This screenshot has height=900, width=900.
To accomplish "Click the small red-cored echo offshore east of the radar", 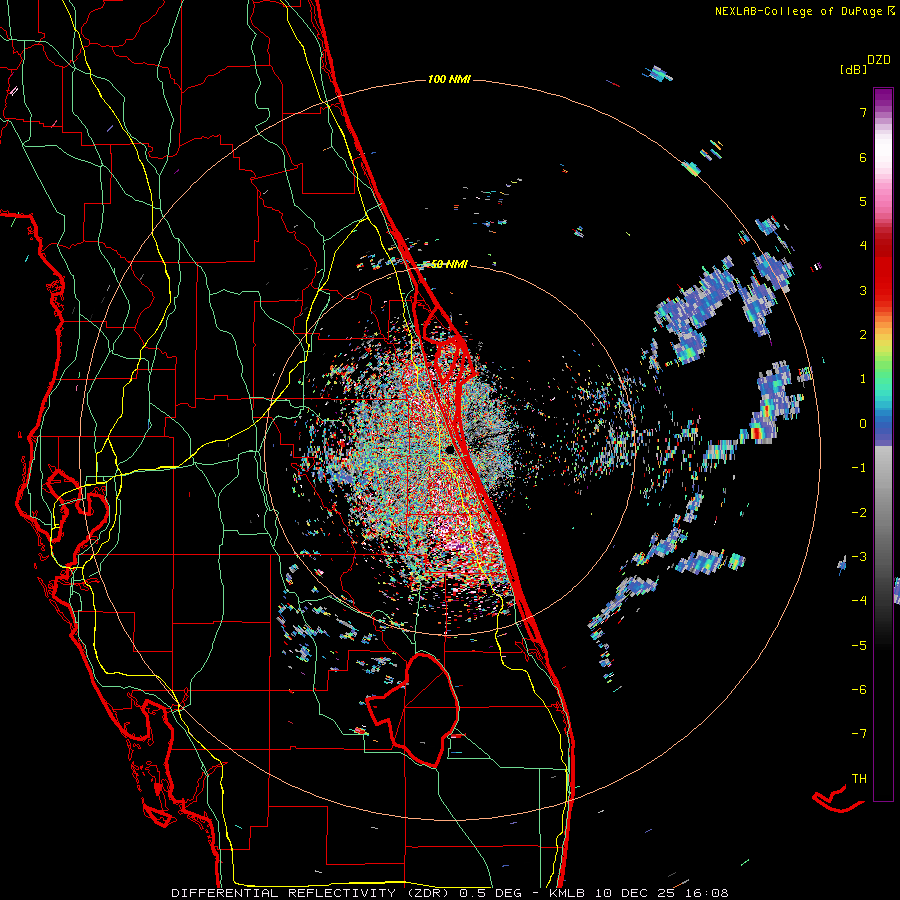I will (757, 433).
